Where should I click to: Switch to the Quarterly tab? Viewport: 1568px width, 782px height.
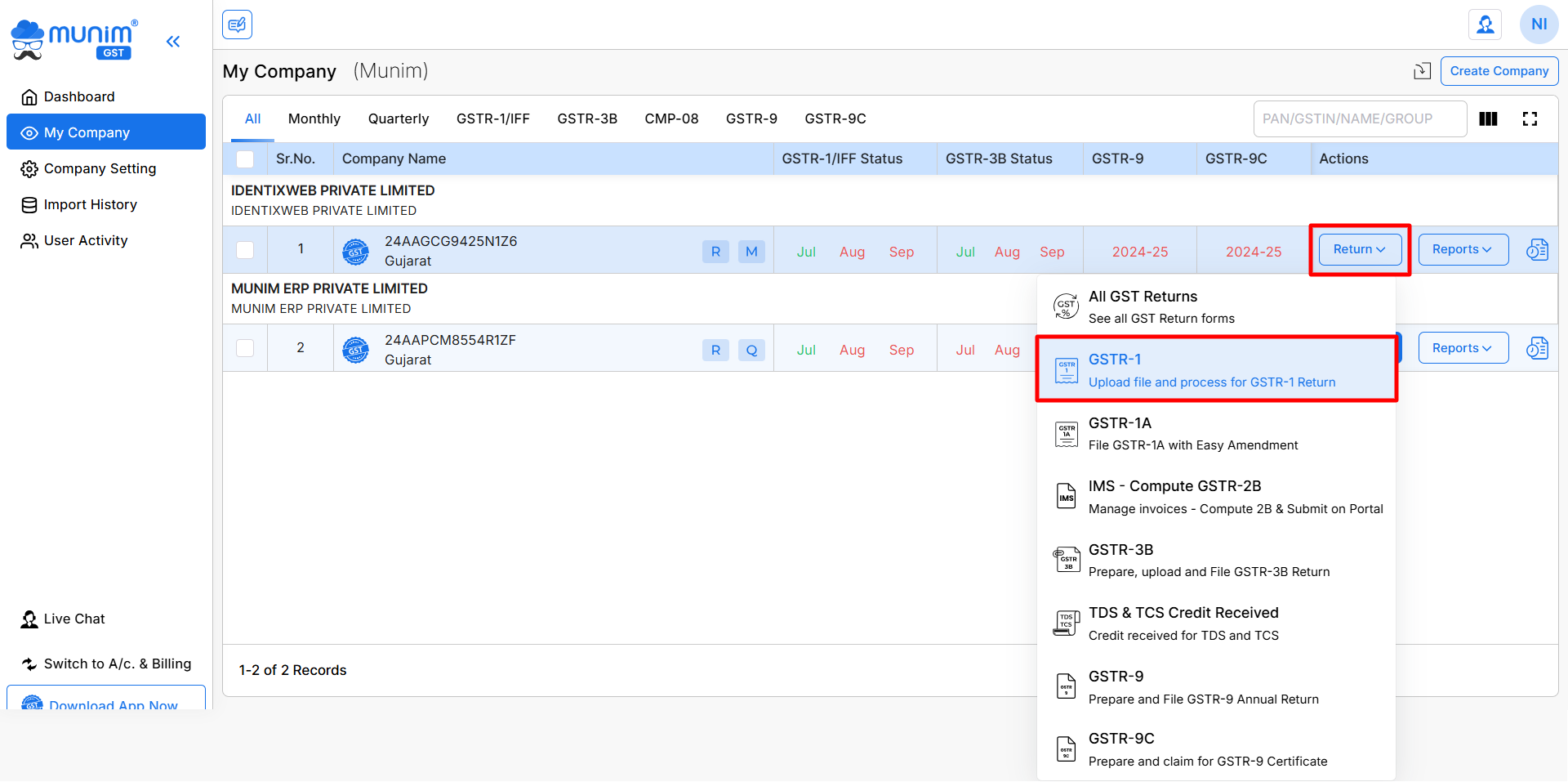399,119
